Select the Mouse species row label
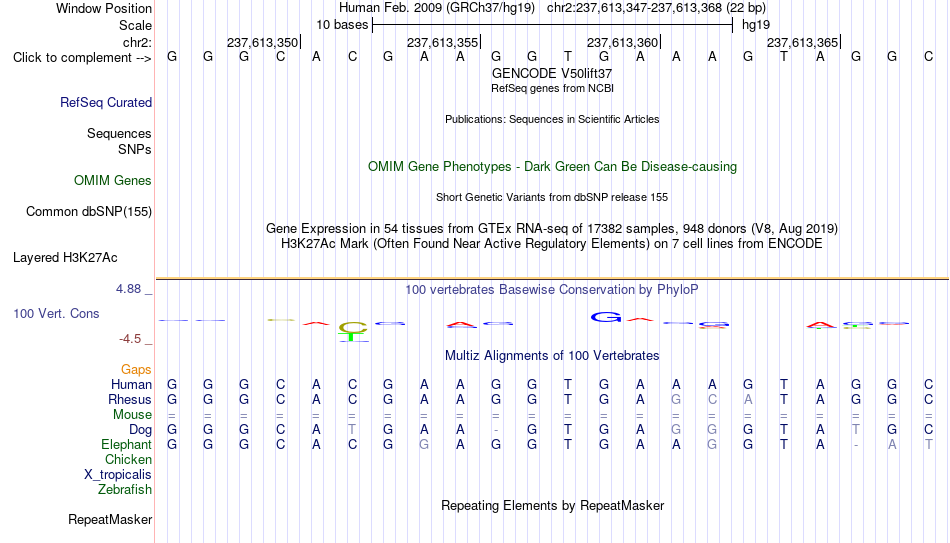This screenshot has height=543, width=950. tap(133, 415)
